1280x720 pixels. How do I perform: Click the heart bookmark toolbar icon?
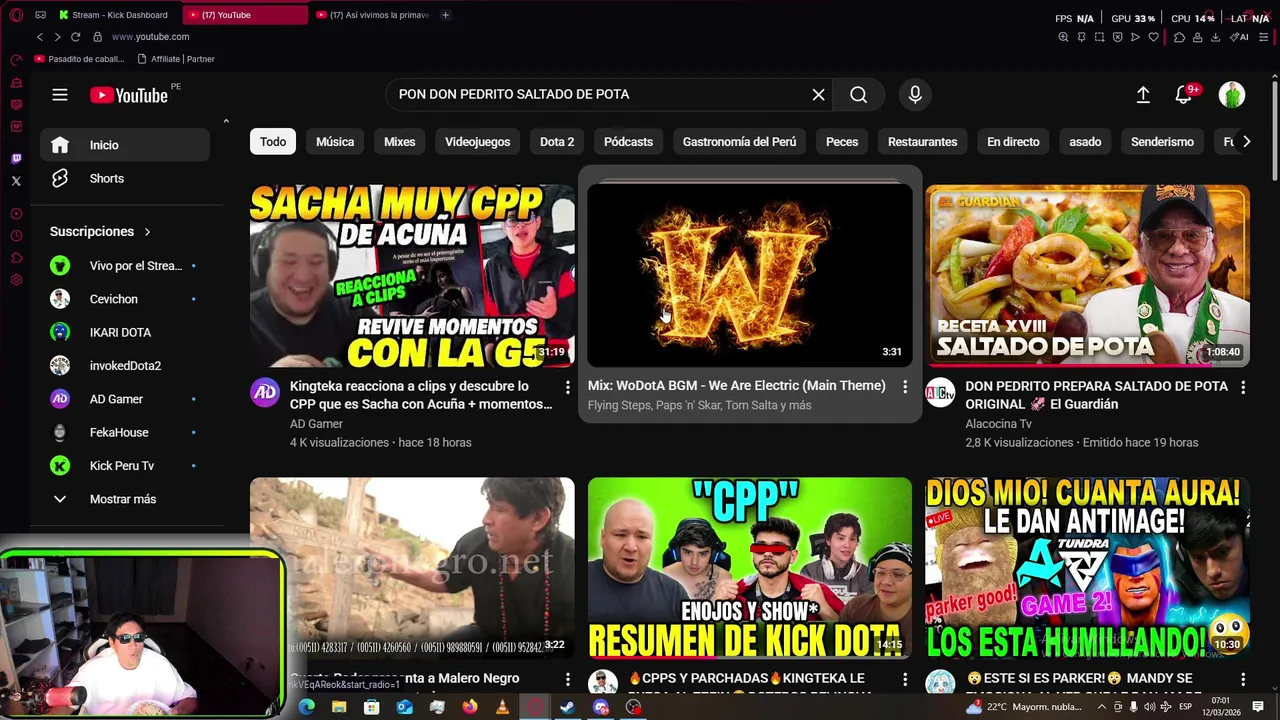pyautogui.click(x=1153, y=37)
